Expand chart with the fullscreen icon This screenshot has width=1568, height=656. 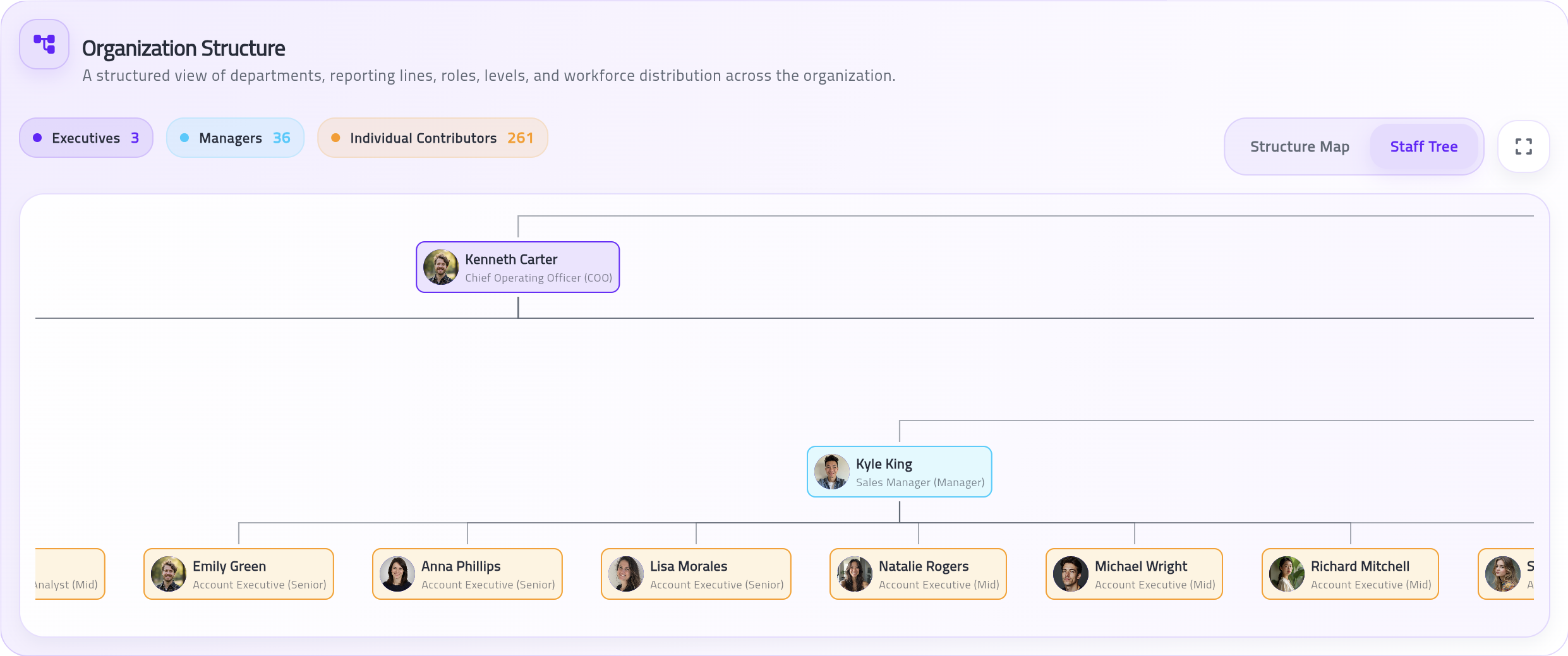coord(1523,146)
